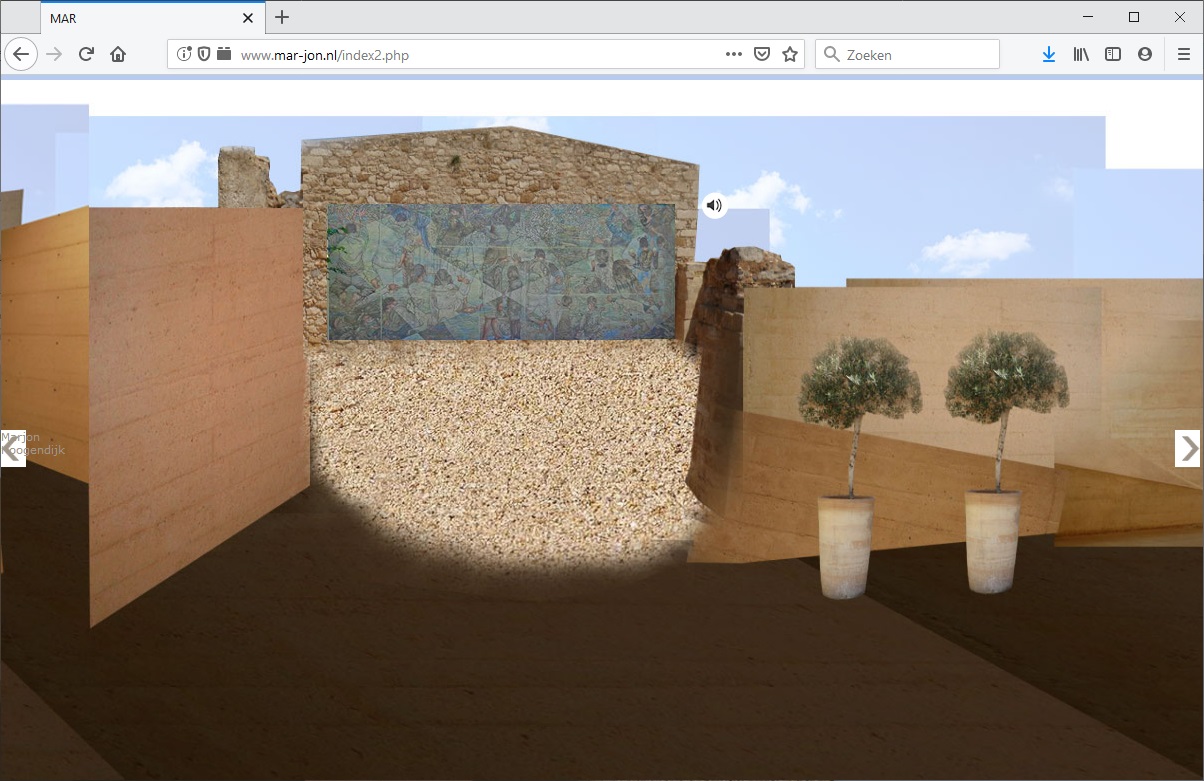Screen dimensions: 1204x781
Task: Save page to Pocket
Action: pyautogui.click(x=762, y=55)
